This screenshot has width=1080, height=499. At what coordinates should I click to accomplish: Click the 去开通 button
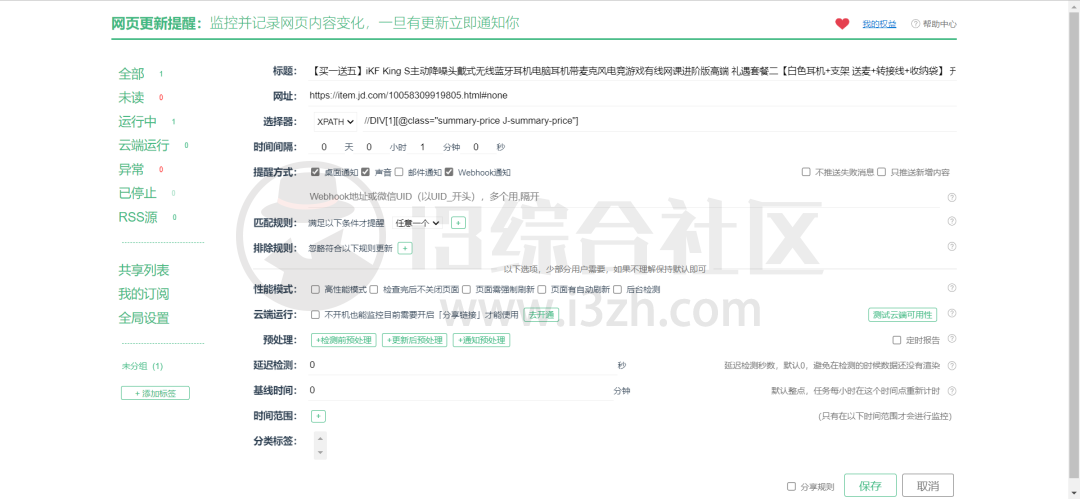point(541,314)
